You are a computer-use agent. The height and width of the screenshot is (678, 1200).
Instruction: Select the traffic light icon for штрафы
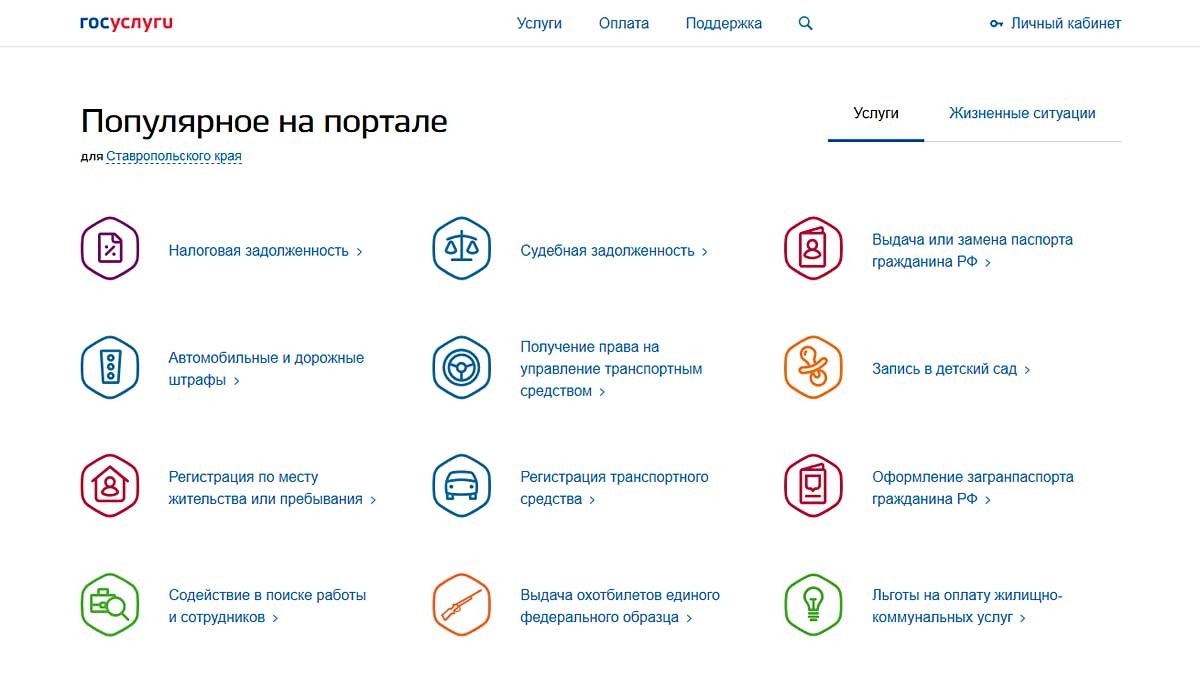pyautogui.click(x=110, y=367)
